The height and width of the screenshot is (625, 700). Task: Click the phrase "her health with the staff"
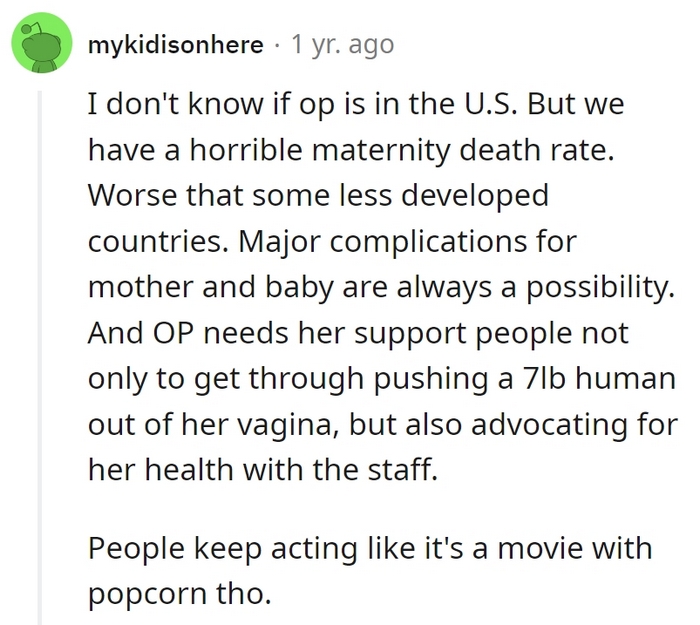point(262,470)
